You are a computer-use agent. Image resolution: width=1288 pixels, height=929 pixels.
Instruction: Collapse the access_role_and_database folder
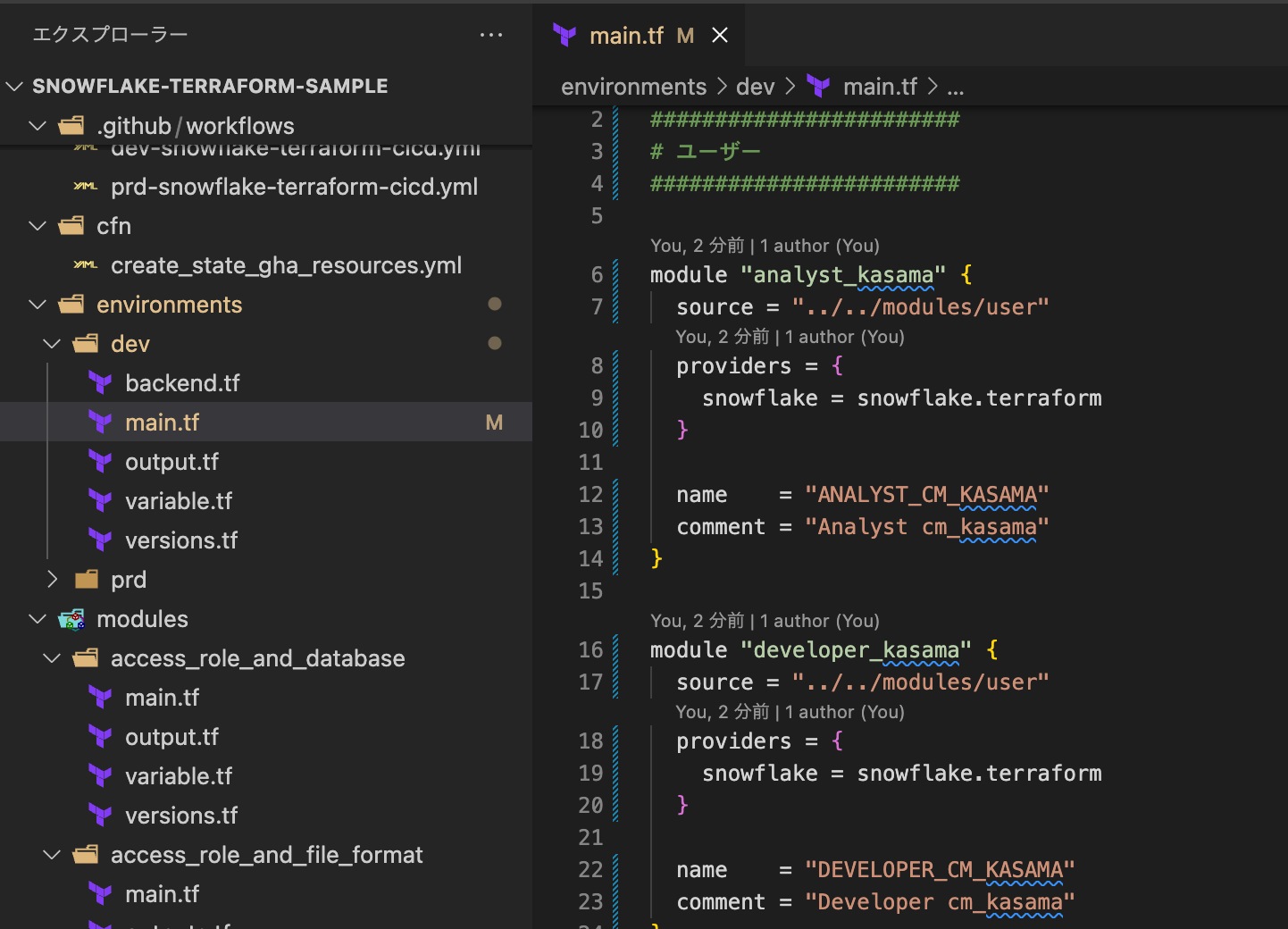point(53,658)
